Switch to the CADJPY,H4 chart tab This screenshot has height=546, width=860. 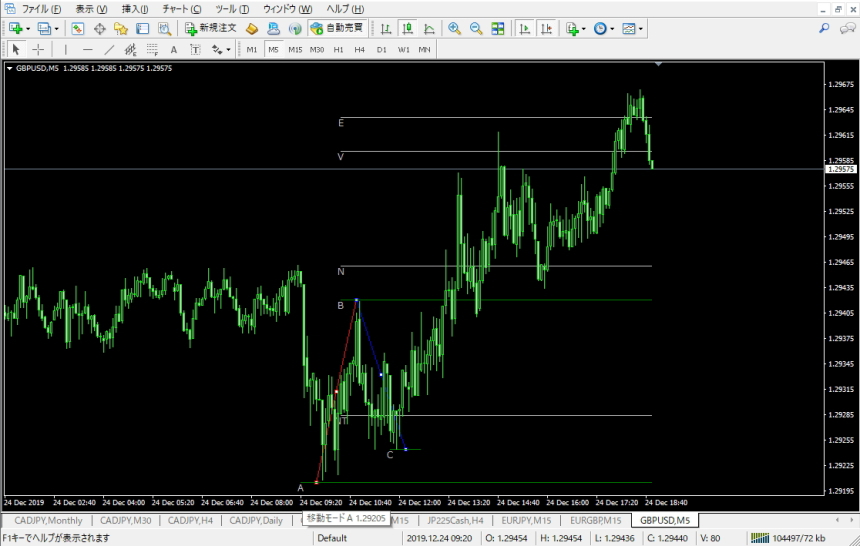click(190, 520)
